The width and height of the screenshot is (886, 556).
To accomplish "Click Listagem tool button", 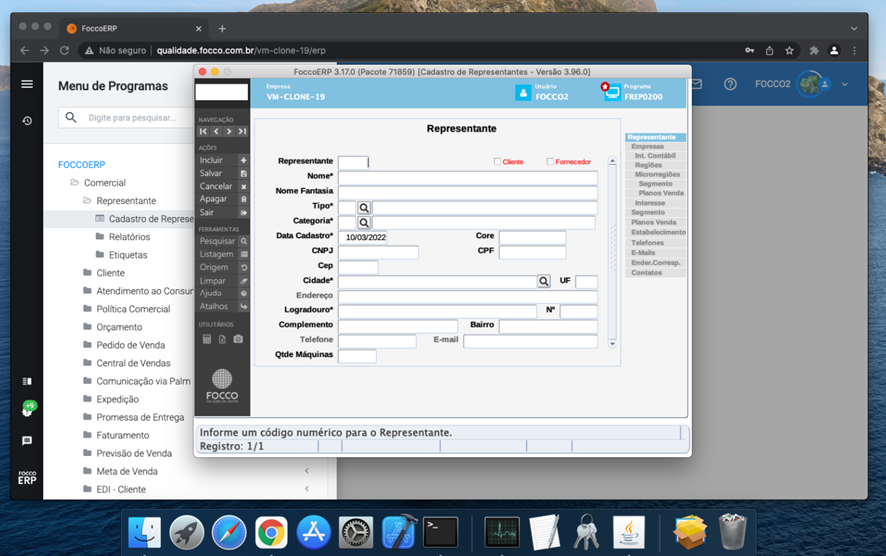I will 223,254.
